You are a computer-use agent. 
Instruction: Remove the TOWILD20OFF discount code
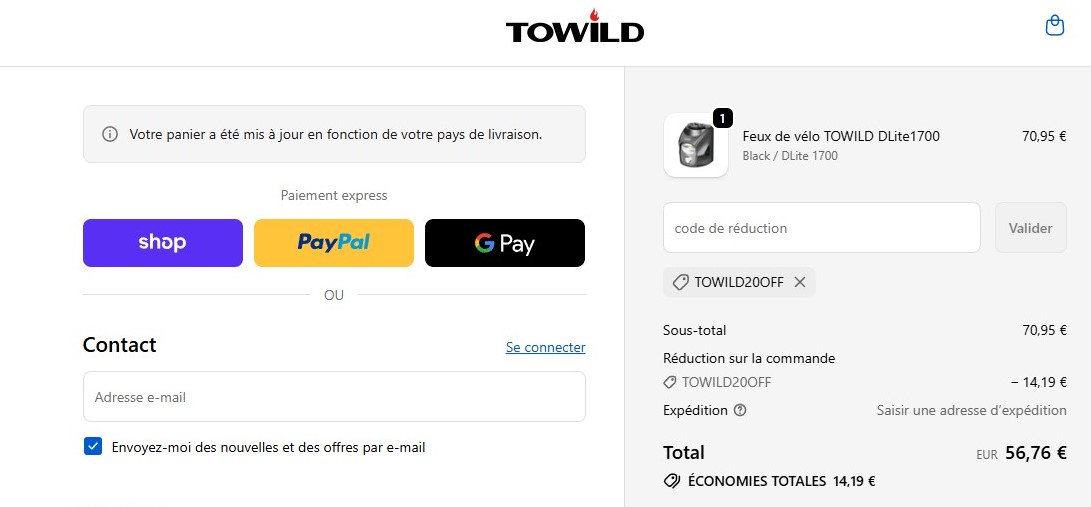pos(800,282)
